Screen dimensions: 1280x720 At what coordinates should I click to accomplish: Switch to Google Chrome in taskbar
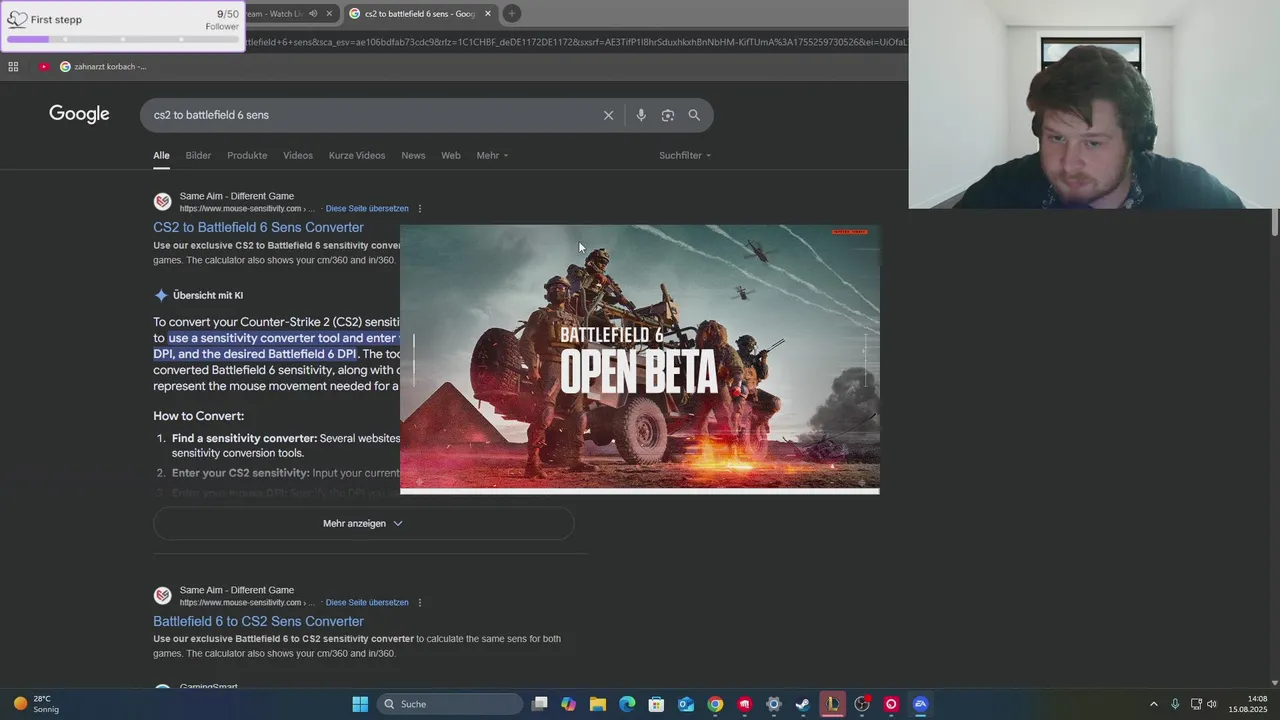coord(715,704)
